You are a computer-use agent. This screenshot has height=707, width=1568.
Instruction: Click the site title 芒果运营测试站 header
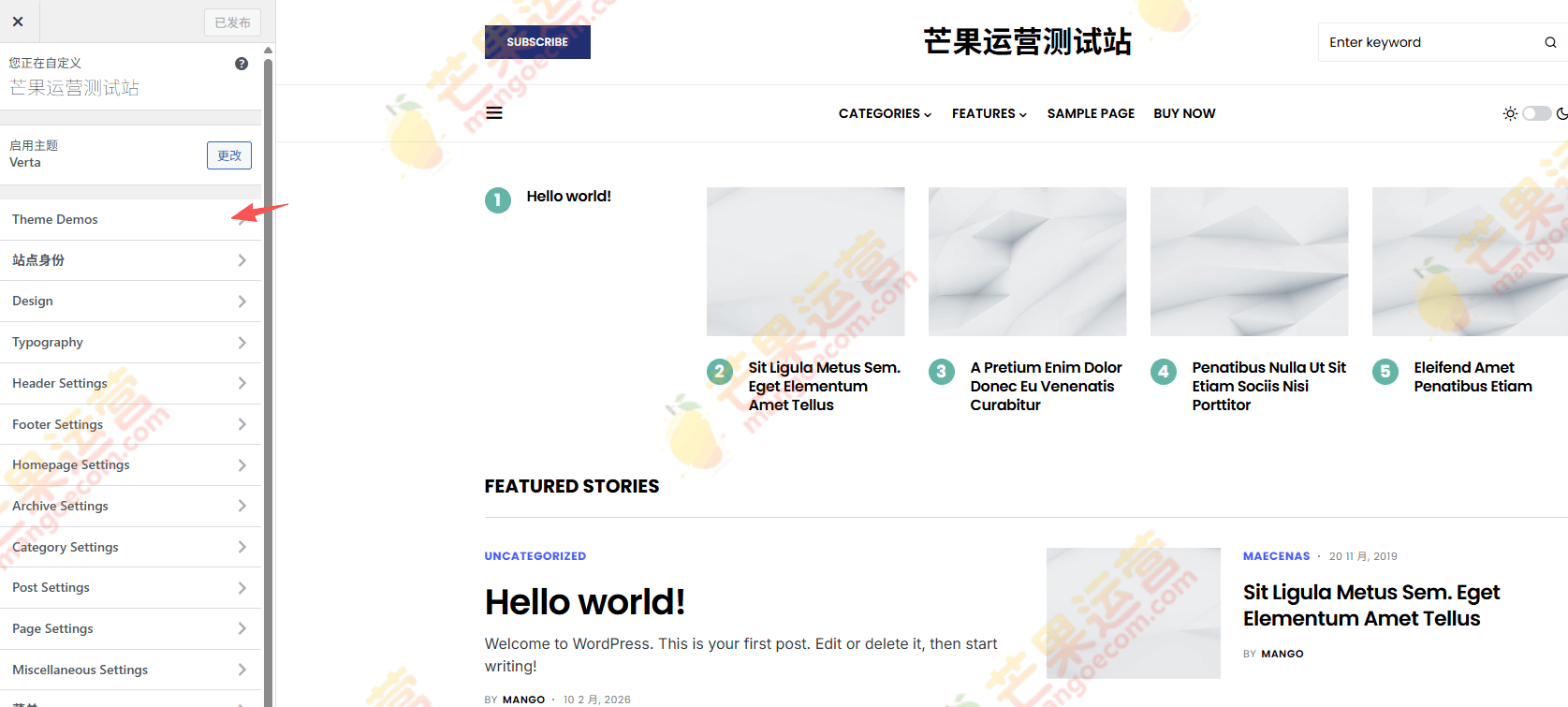1027,42
